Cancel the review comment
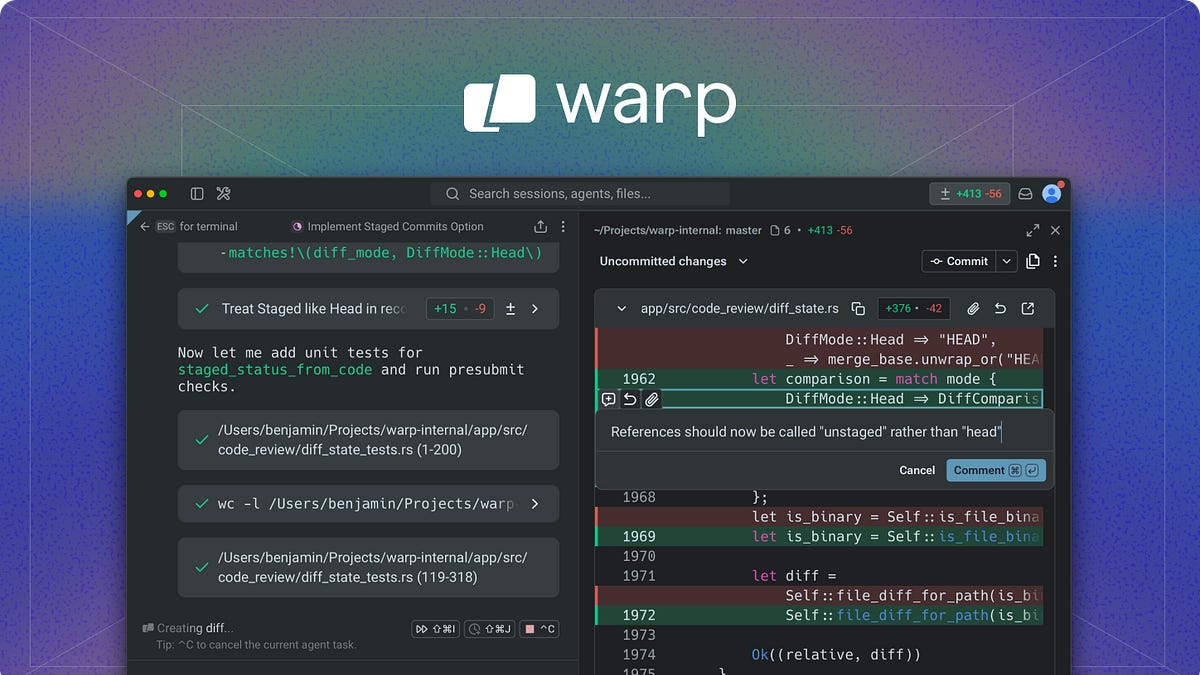The height and width of the screenshot is (675, 1200). pos(917,470)
